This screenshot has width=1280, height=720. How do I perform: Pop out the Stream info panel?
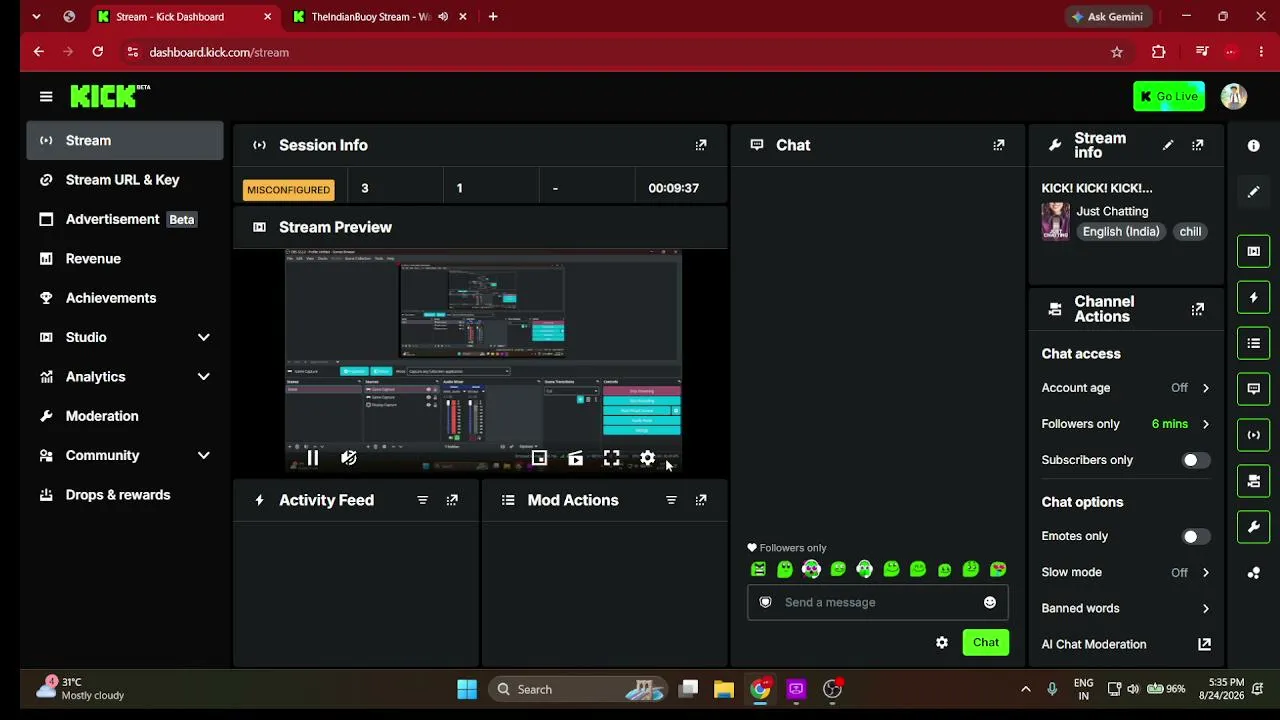point(1198,145)
